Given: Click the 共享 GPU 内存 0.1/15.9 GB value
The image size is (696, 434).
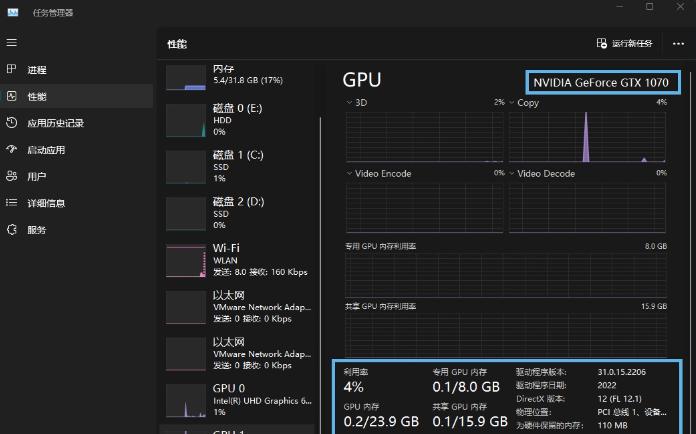Looking at the screenshot, I should coord(470,421).
